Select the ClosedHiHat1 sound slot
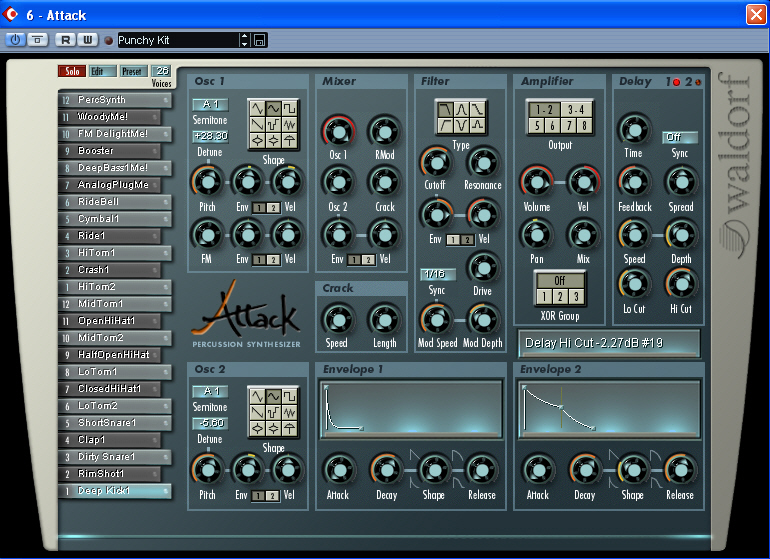 (x=110, y=389)
